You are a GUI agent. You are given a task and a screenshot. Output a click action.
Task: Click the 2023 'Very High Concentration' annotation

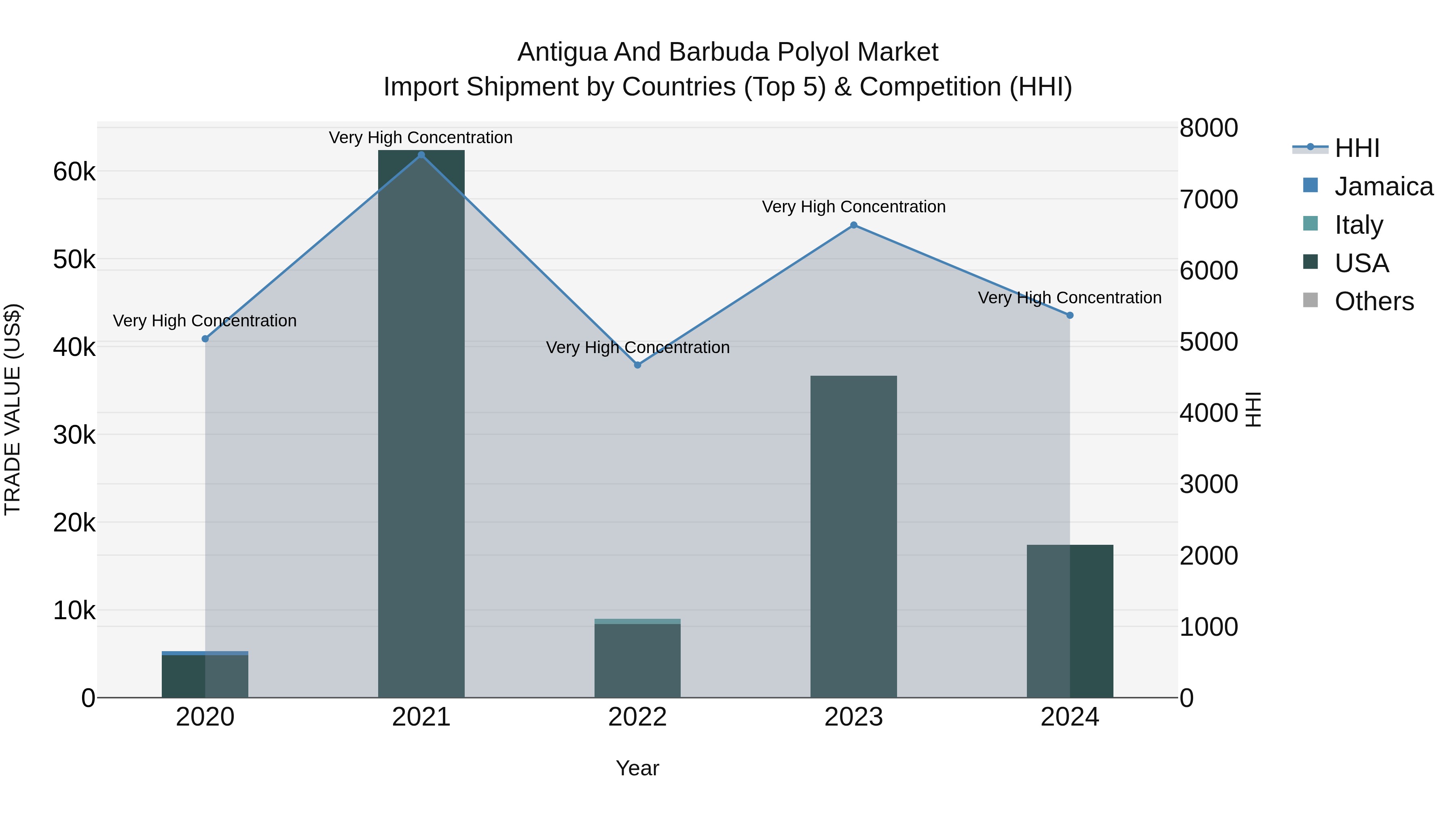click(853, 207)
